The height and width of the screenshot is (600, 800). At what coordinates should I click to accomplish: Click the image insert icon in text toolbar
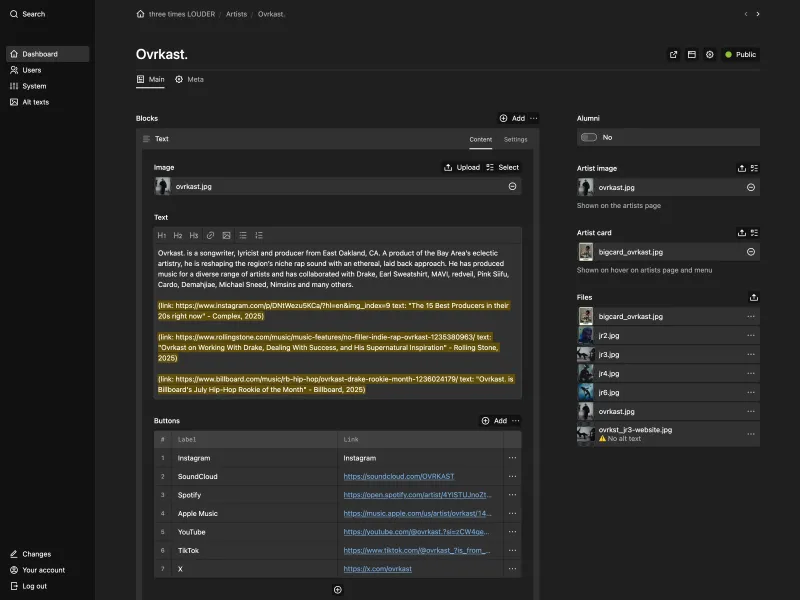[x=227, y=236]
